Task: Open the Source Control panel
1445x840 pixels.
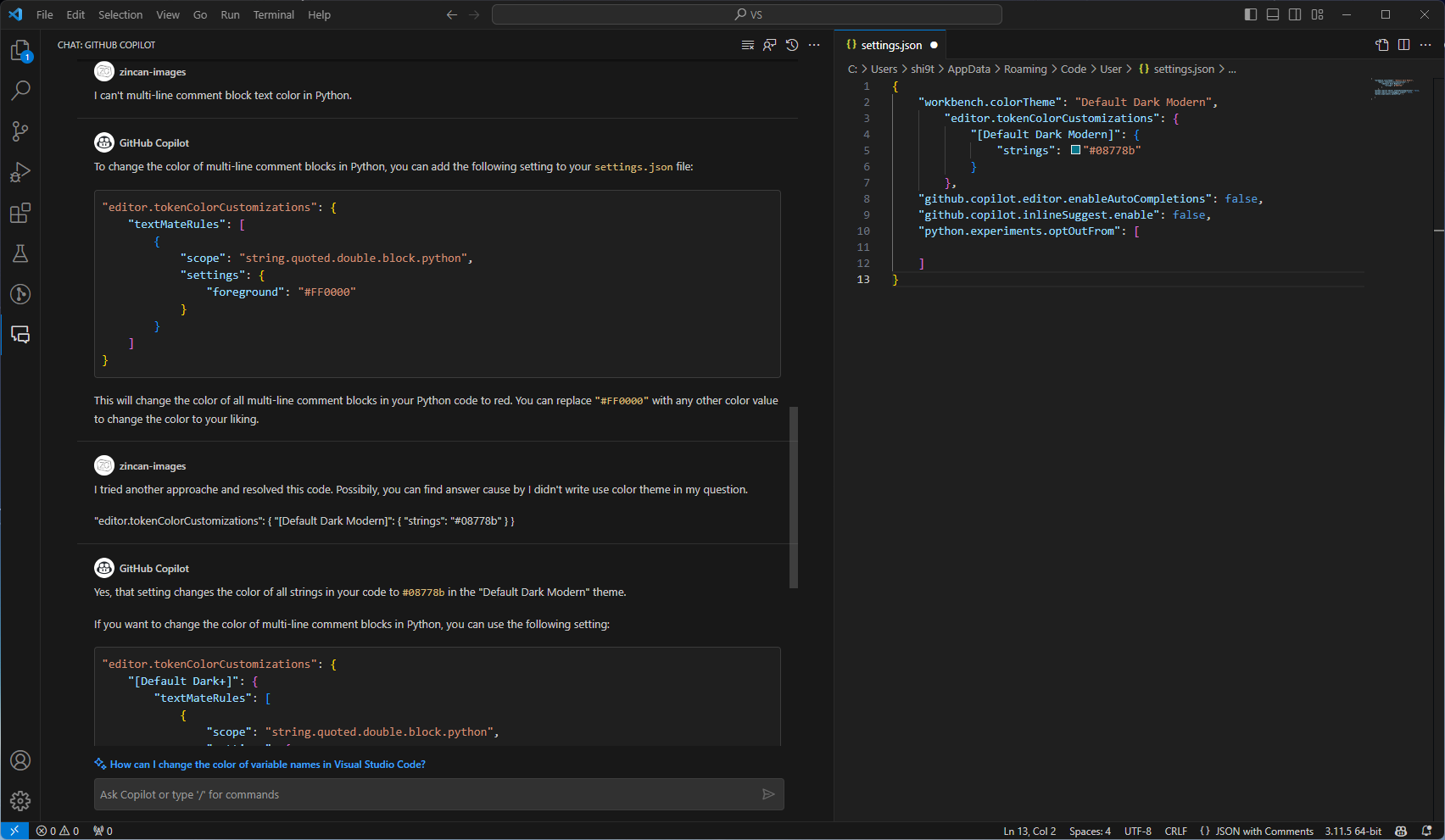Action: [x=20, y=131]
